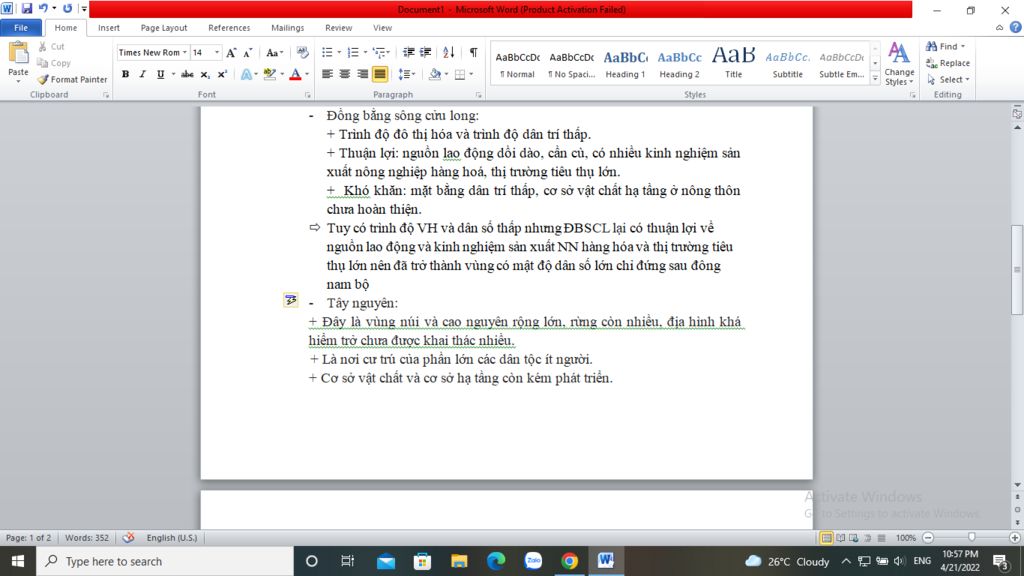Toggle italic formatting

[x=142, y=74]
